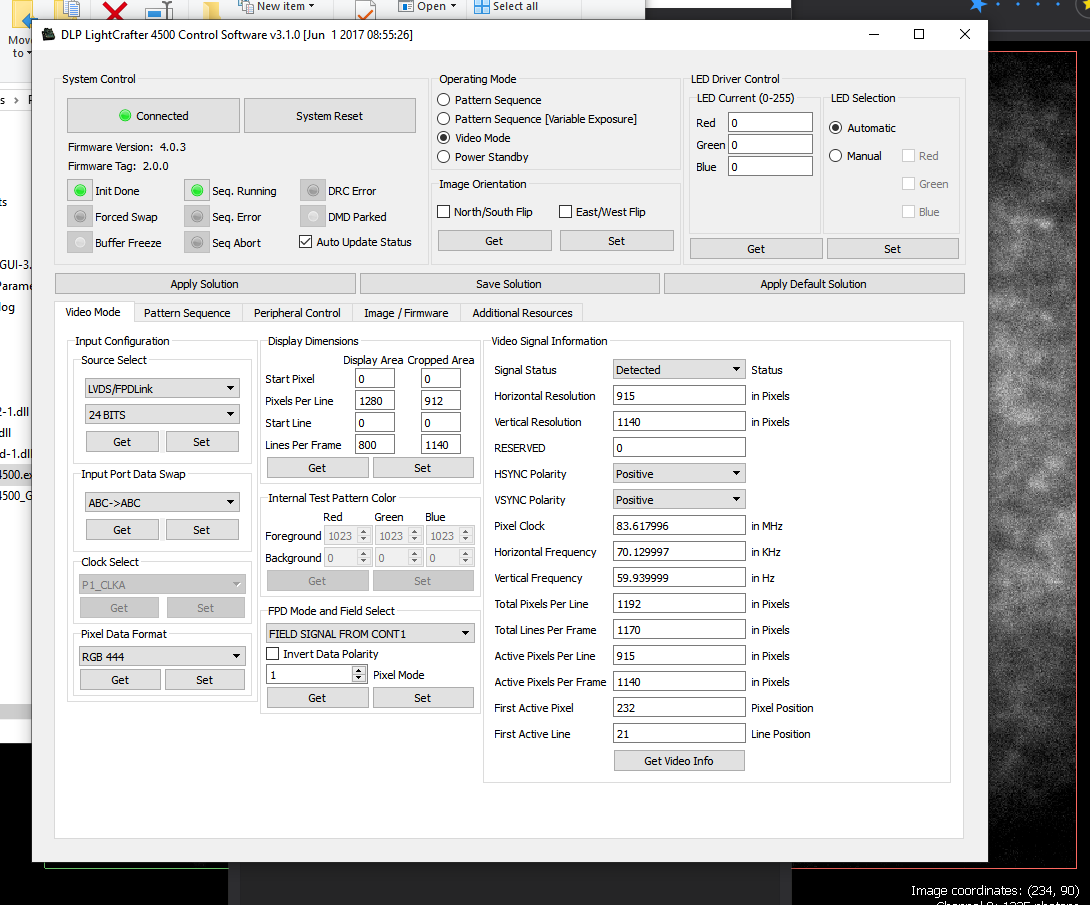Viewport: 1090px width, 905px height.
Task: Click the DRC Error status indicator
Action: click(x=313, y=190)
